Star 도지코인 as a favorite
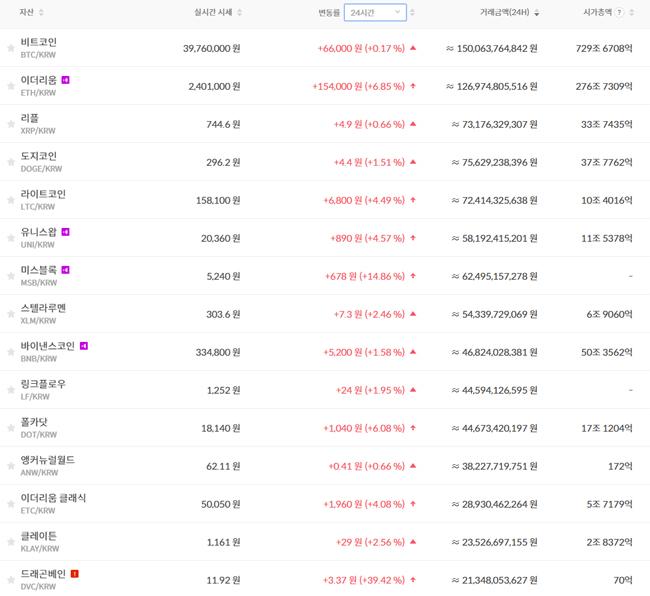The image size is (650, 596). pyautogui.click(x=11, y=161)
